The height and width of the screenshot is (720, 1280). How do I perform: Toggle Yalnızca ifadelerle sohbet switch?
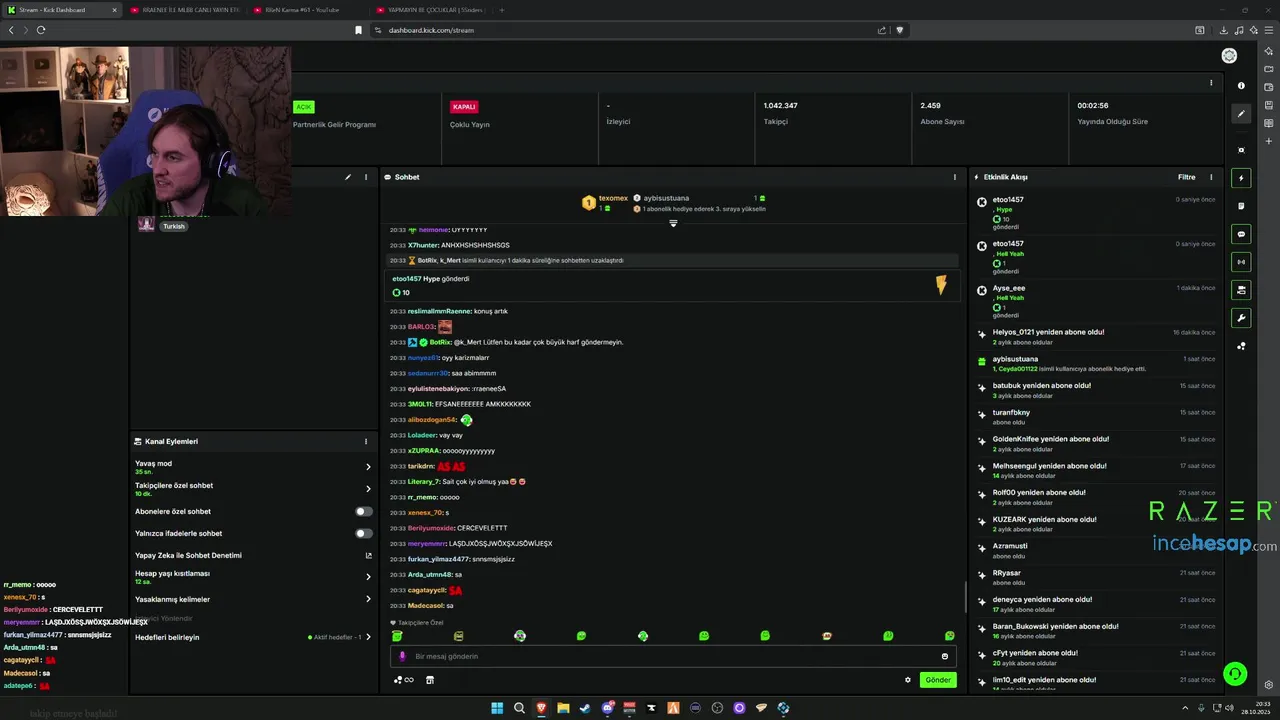[364, 533]
